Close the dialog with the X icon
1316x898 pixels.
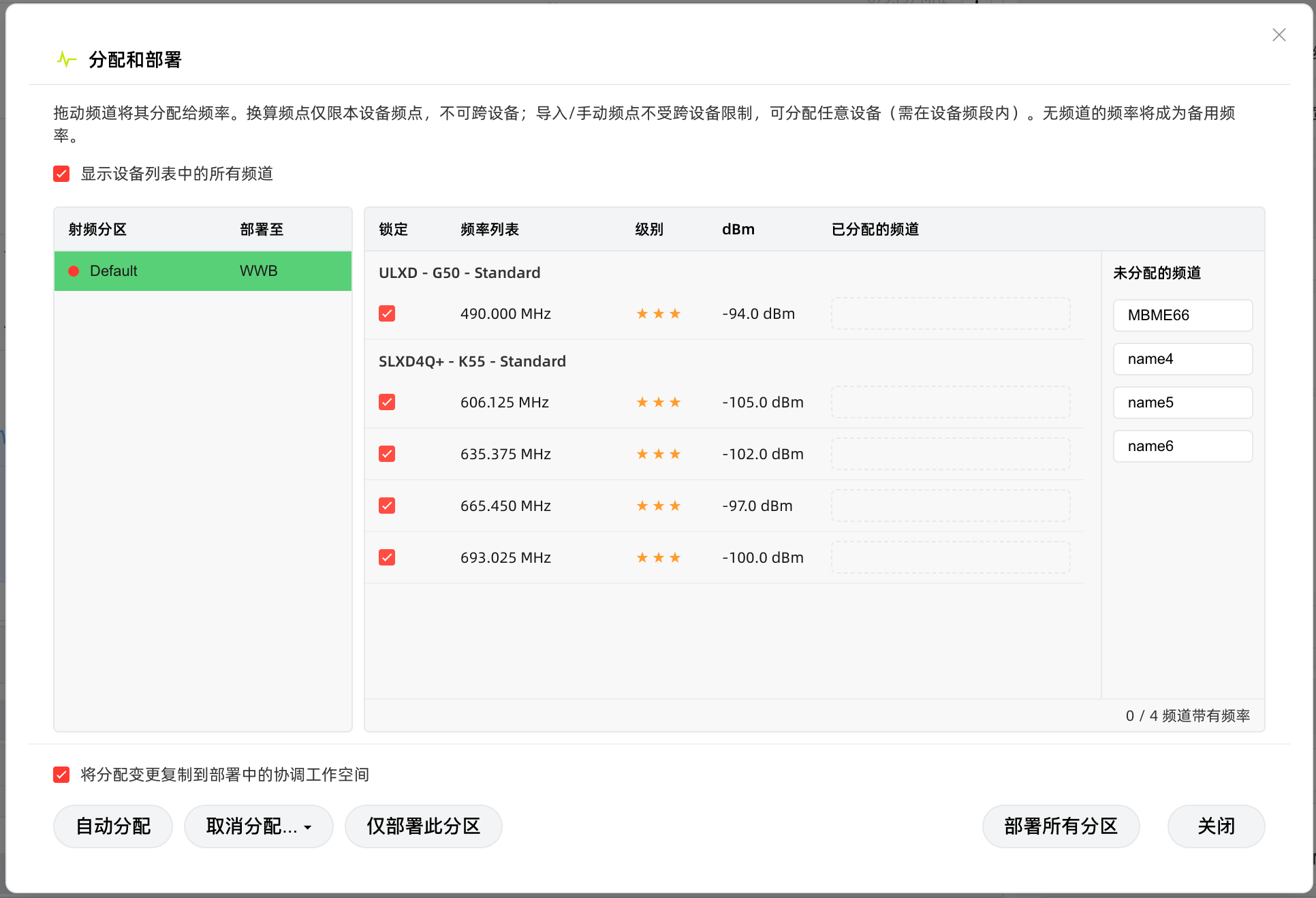pos(1279,35)
